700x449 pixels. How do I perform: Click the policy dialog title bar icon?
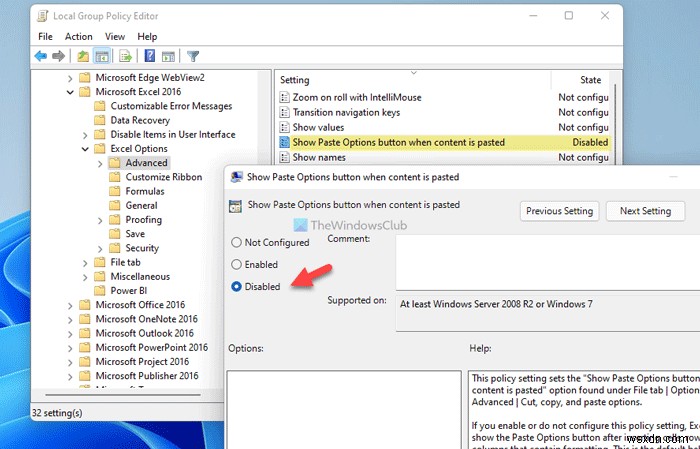pos(236,177)
